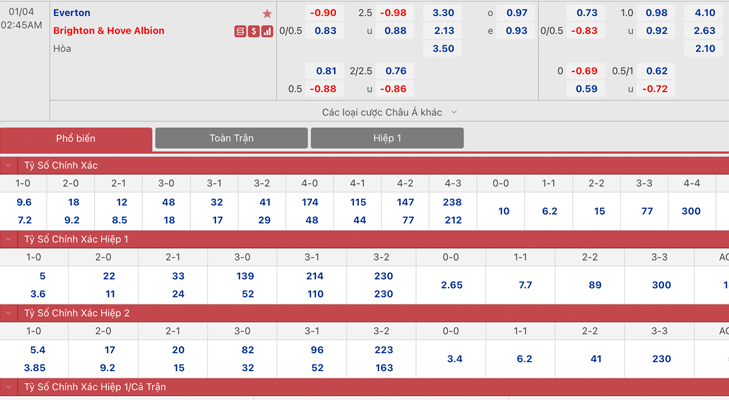Collapse the Tỷ Số Chính Xác section chevron

click(8, 165)
